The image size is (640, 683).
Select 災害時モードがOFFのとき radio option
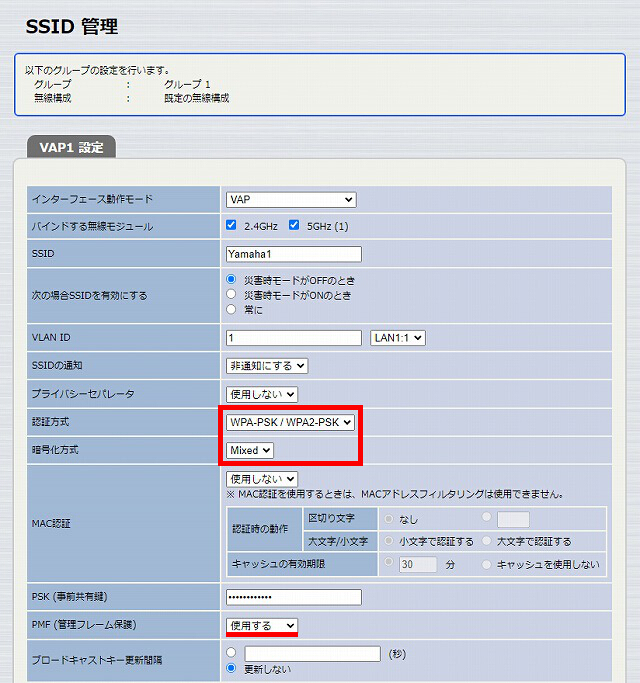tap(231, 279)
